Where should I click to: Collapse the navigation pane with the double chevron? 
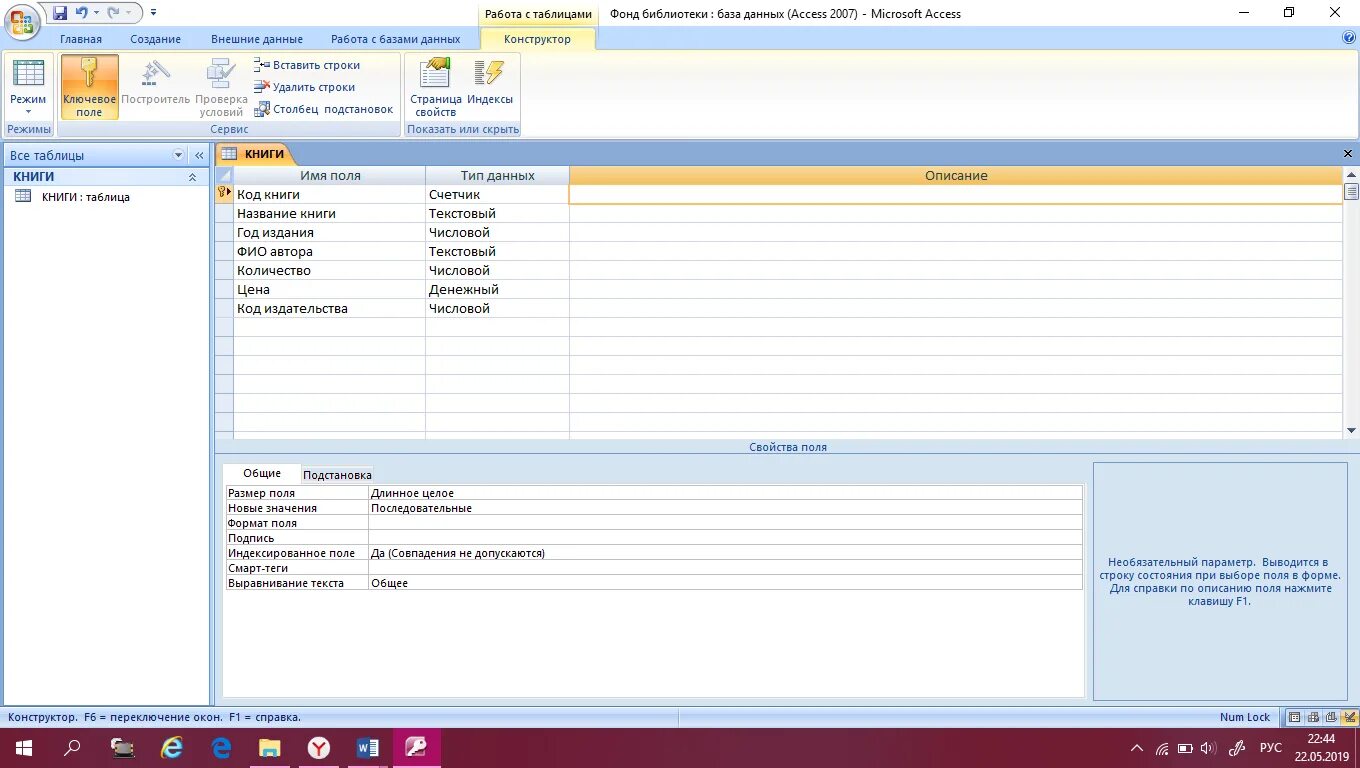(199, 155)
